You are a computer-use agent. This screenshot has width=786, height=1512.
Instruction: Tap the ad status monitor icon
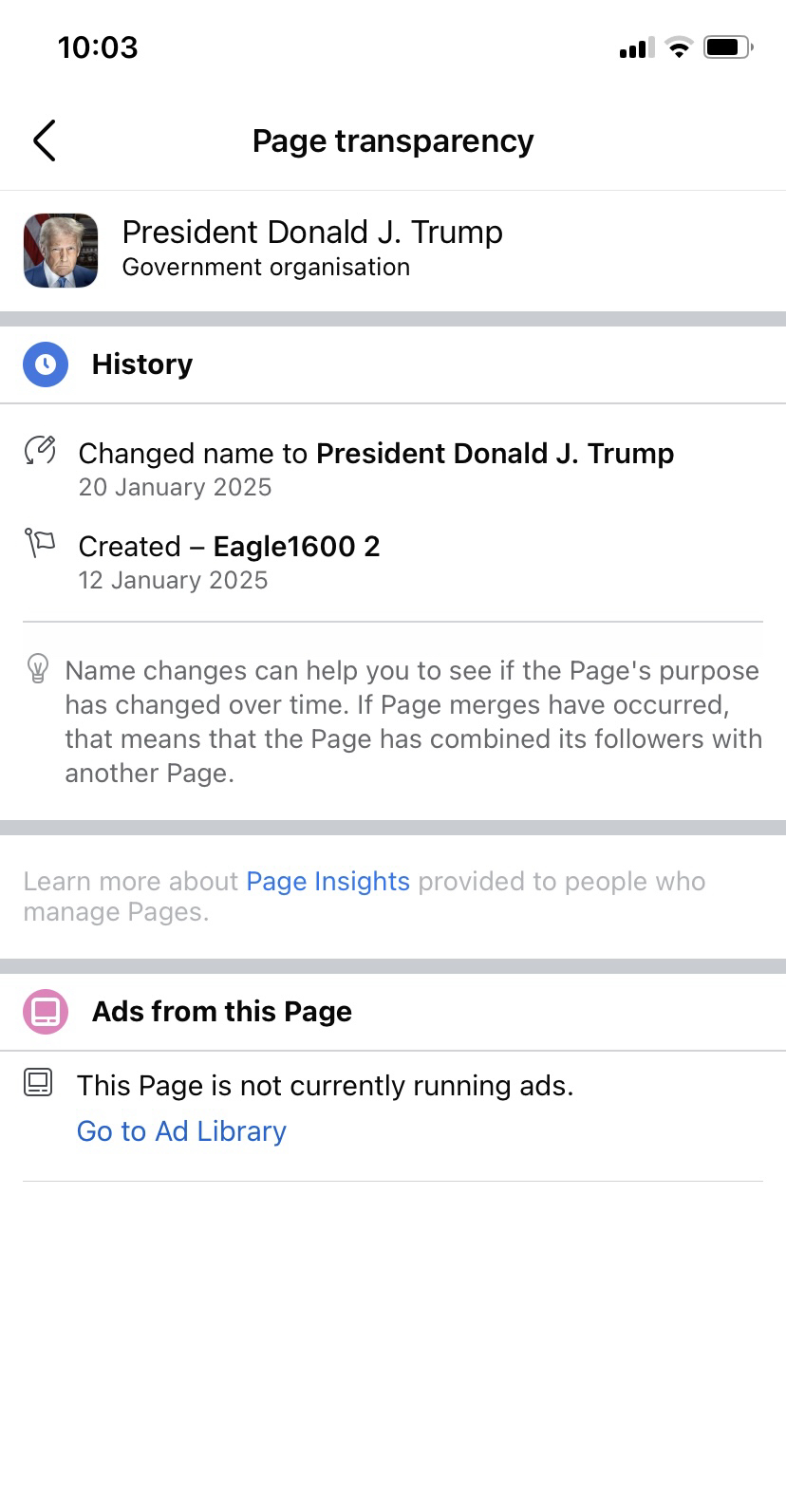pos(38,1082)
